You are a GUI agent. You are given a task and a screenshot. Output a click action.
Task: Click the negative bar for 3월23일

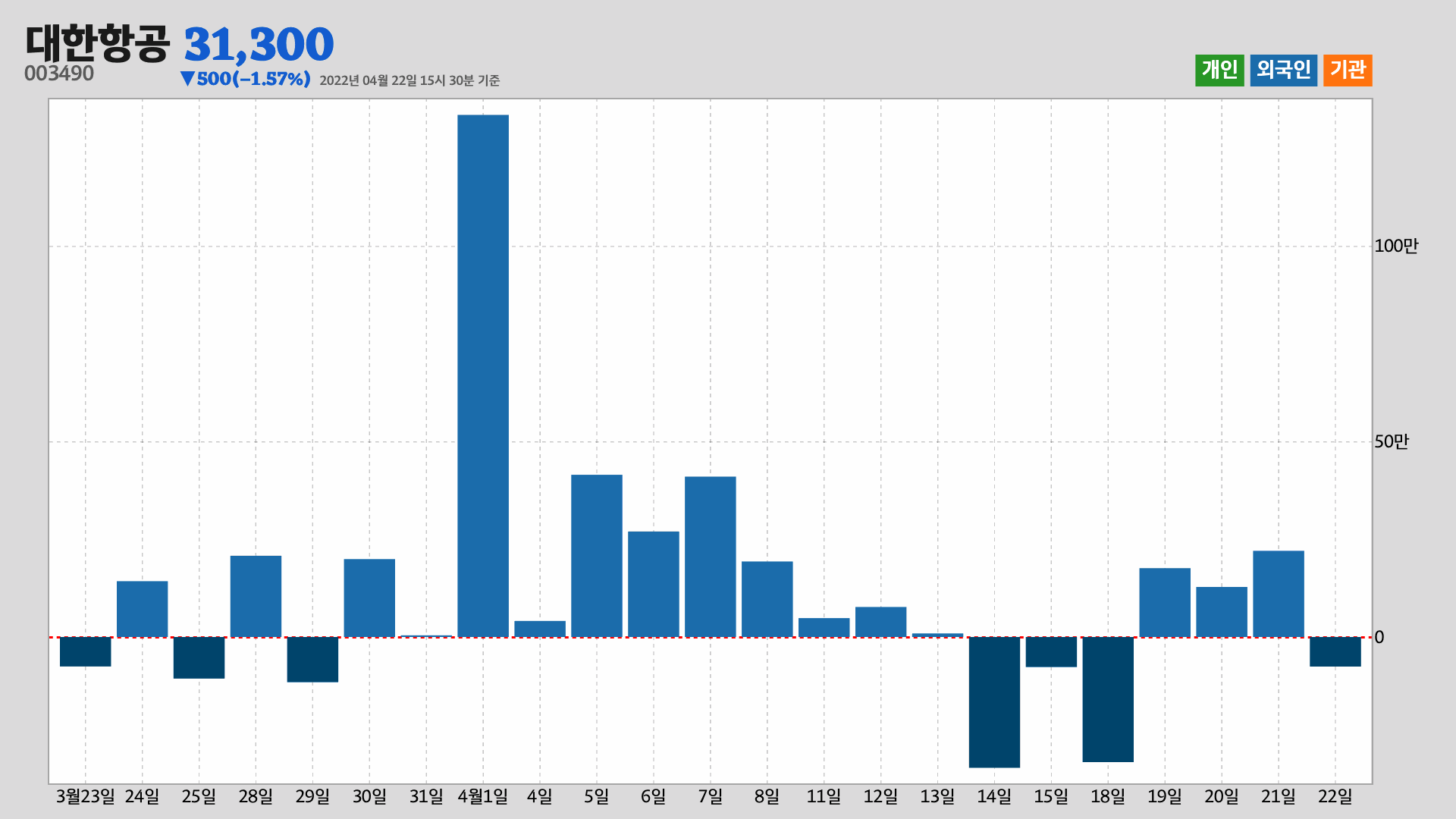(x=86, y=652)
